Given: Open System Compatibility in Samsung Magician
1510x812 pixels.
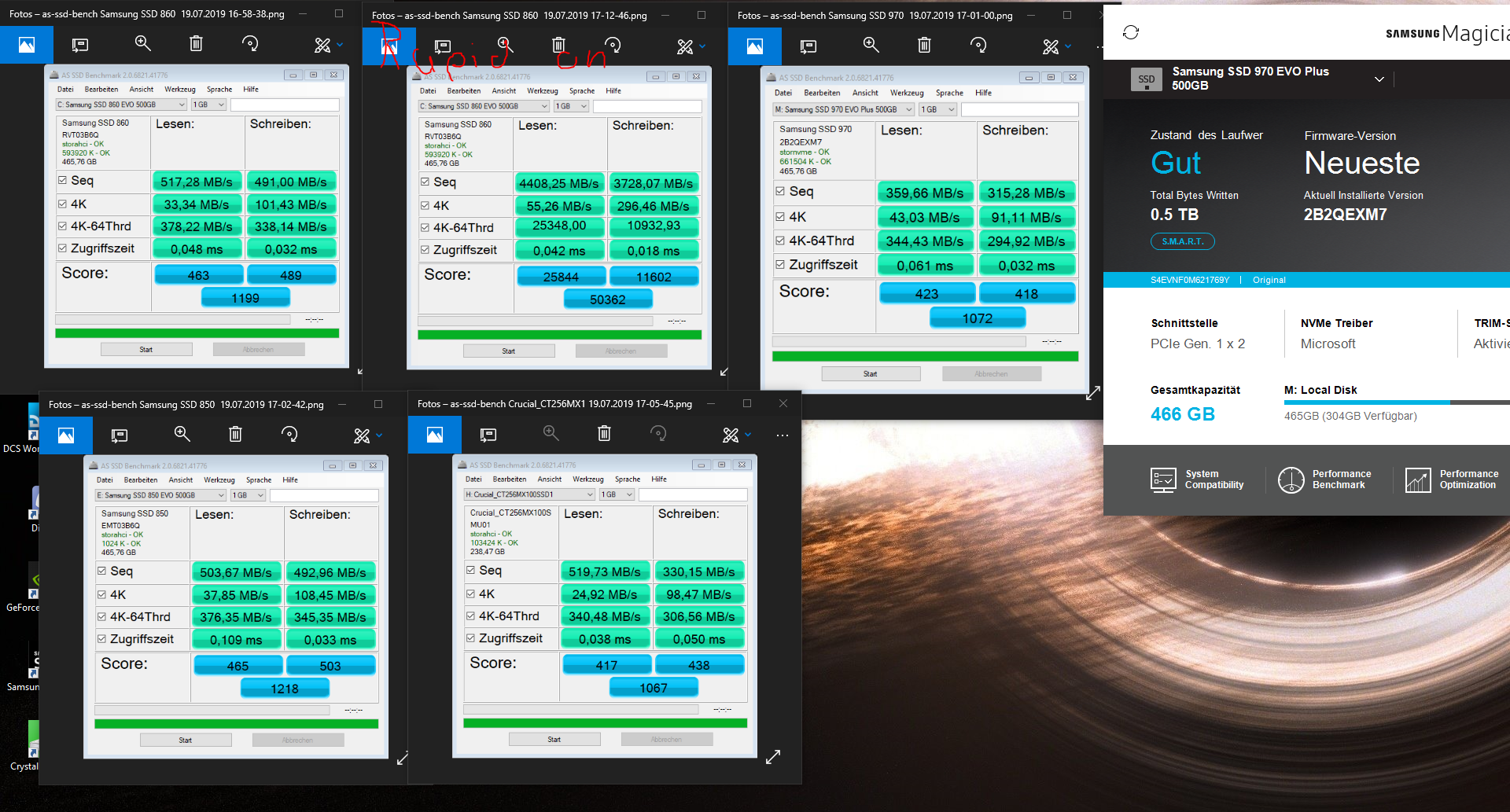Looking at the screenshot, I should point(1197,479).
